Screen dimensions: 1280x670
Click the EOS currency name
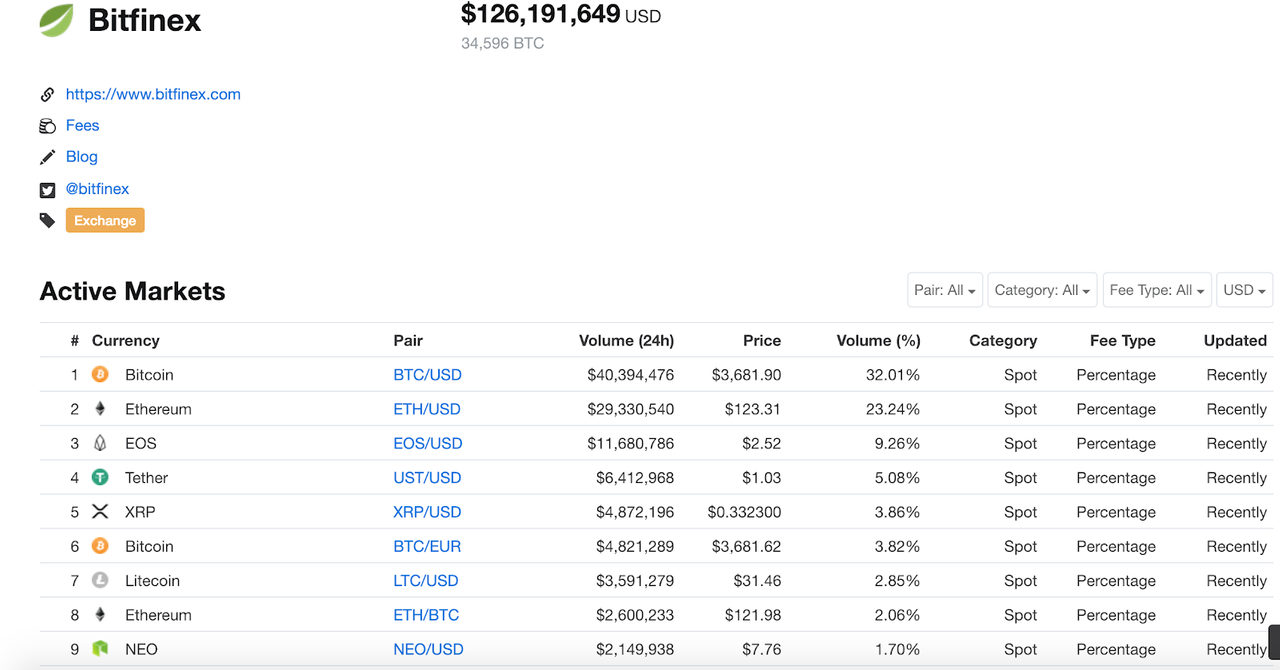coord(141,443)
